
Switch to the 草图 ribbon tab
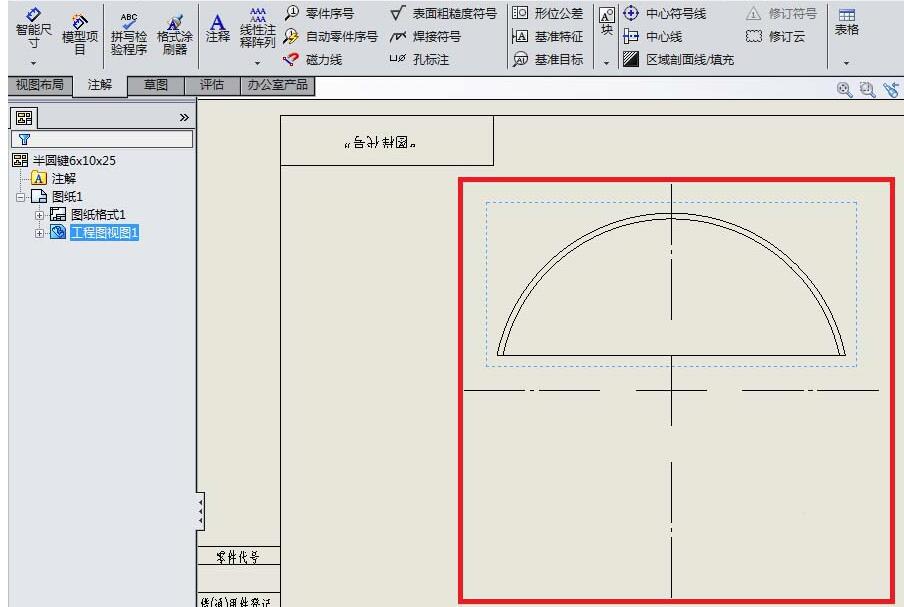pos(155,85)
